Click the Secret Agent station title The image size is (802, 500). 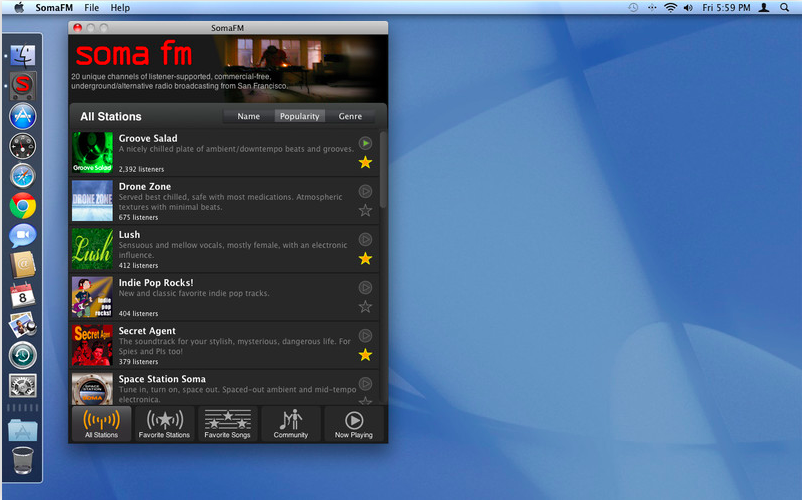(x=147, y=331)
